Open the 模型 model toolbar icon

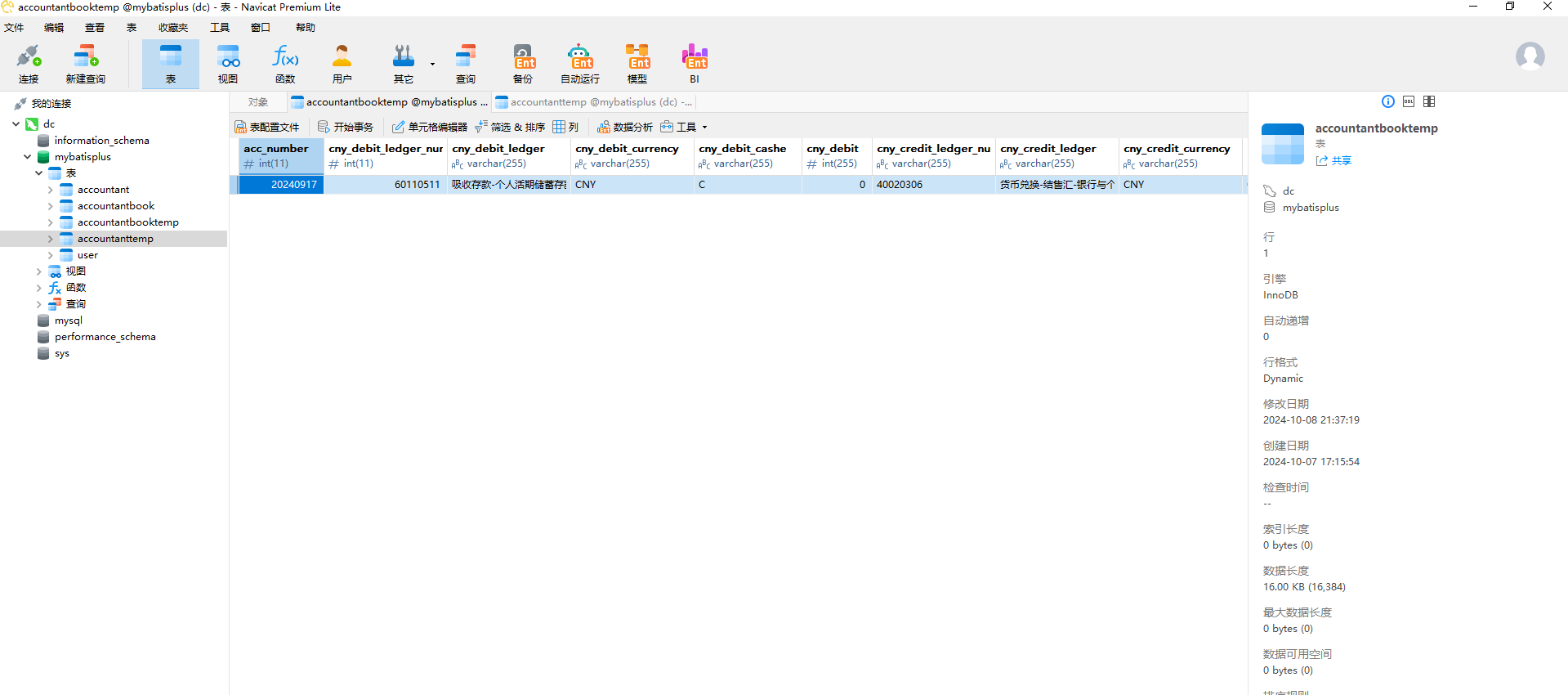[637, 64]
